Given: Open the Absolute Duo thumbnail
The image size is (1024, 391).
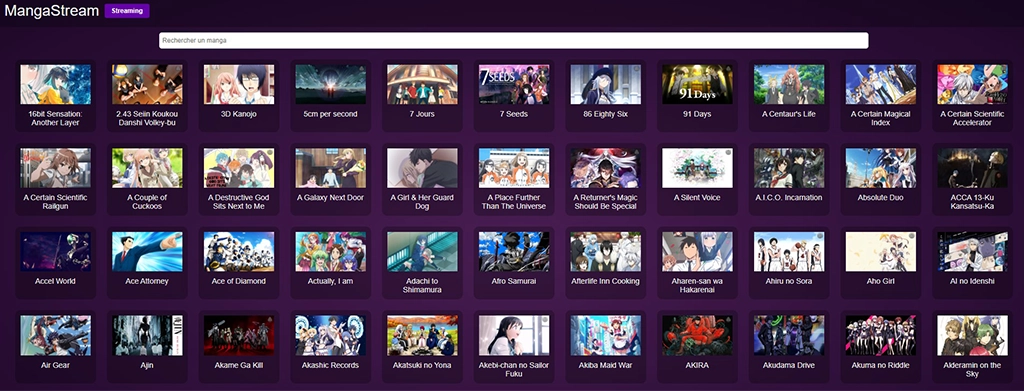Looking at the screenshot, I should 880,168.
